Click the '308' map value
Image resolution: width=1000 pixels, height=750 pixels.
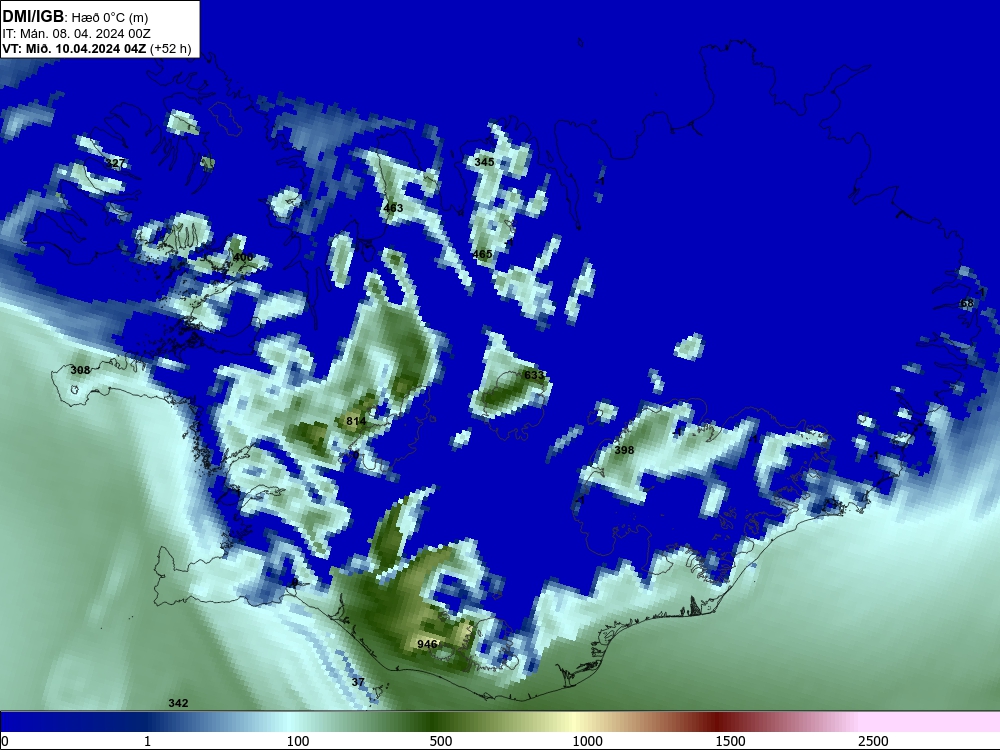click(x=80, y=370)
